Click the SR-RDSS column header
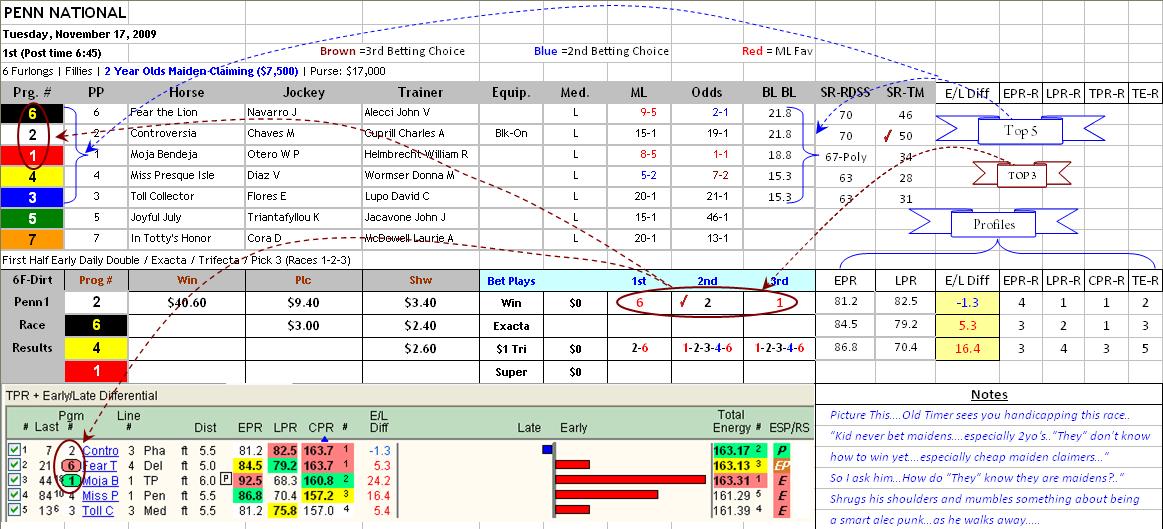 pyautogui.click(x=846, y=93)
